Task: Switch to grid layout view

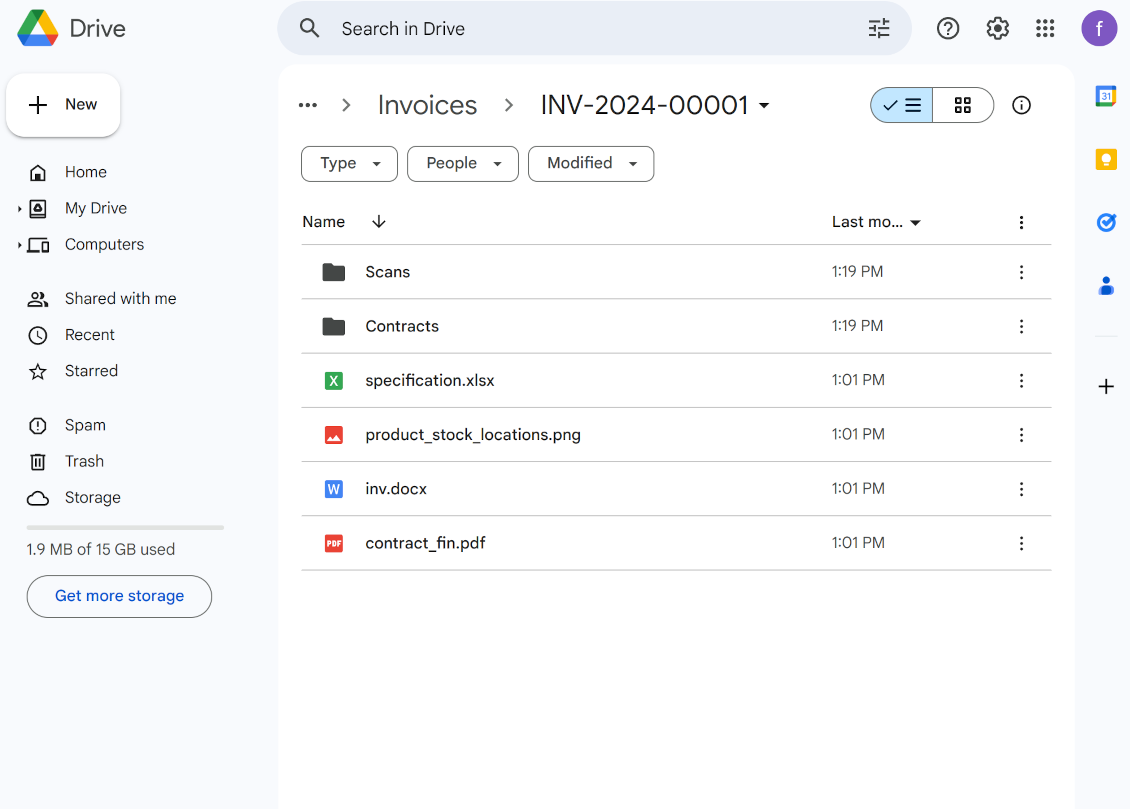Action: pyautogui.click(x=963, y=105)
